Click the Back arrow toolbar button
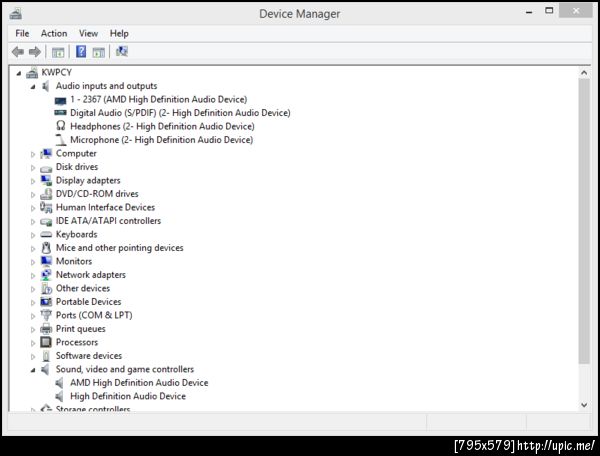Image resolution: width=600 pixels, height=456 pixels. pos(18,52)
